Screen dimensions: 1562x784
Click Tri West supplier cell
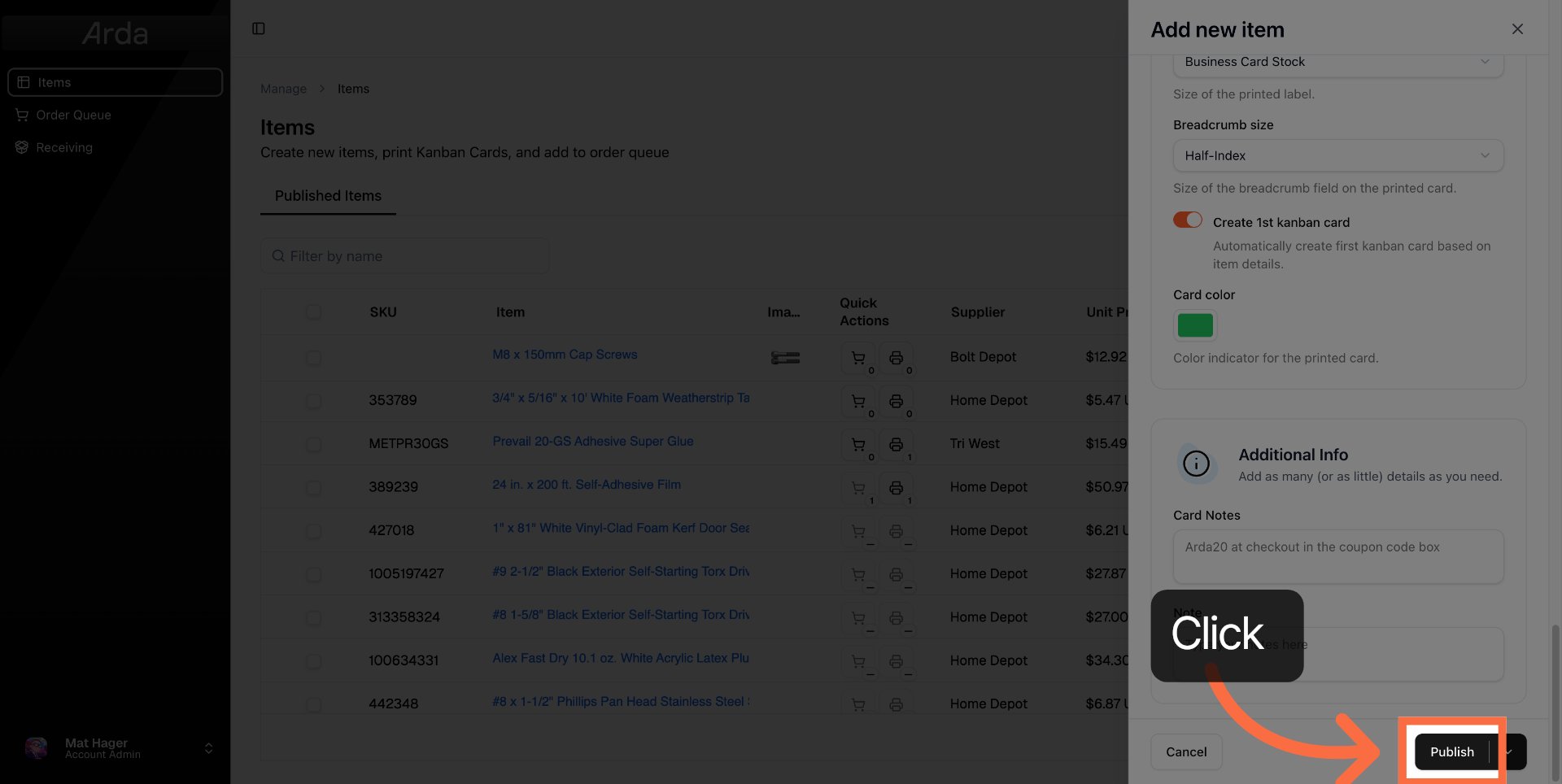click(x=975, y=444)
